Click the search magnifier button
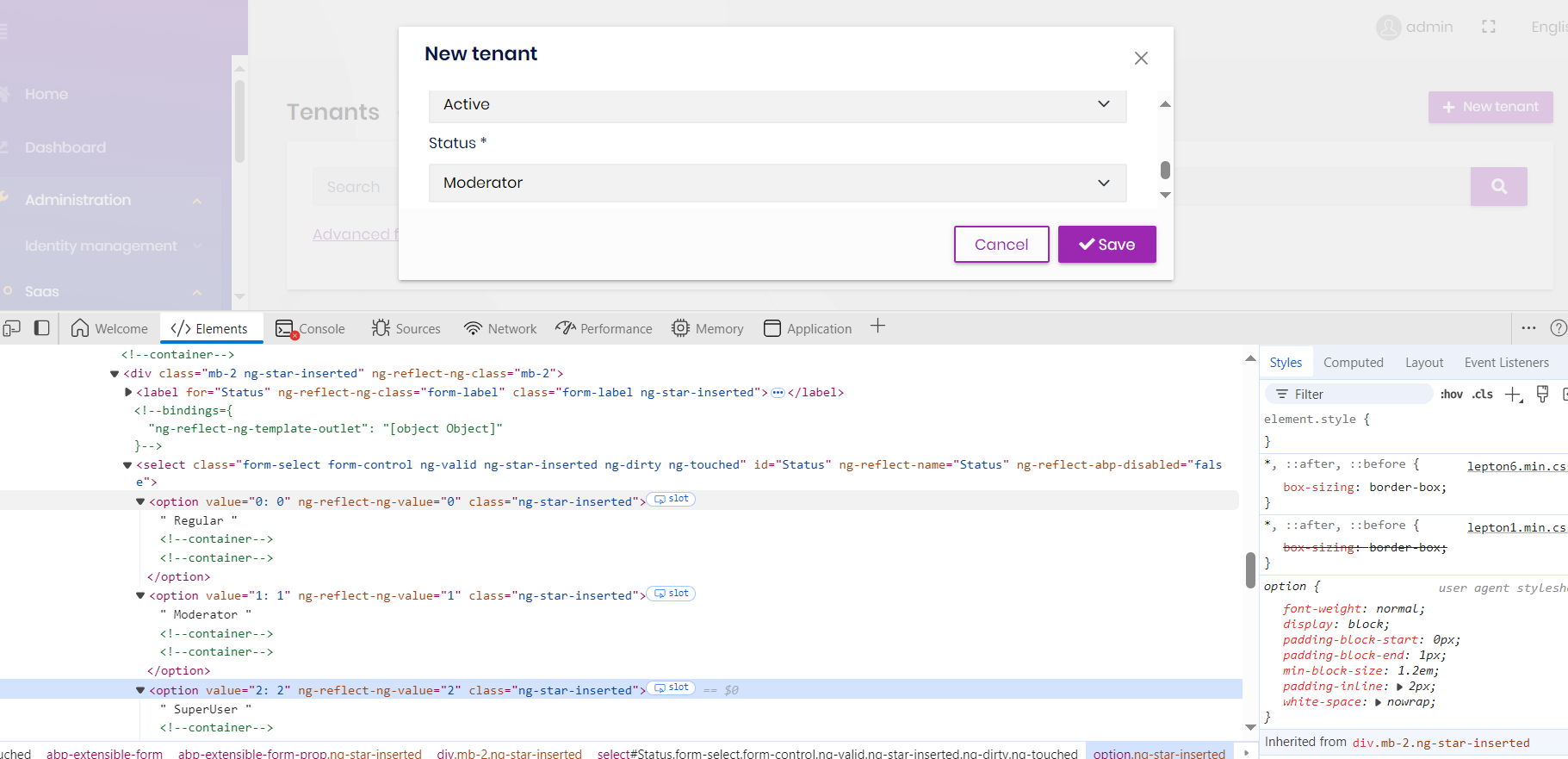This screenshot has height=759, width=1568. coord(1498,186)
